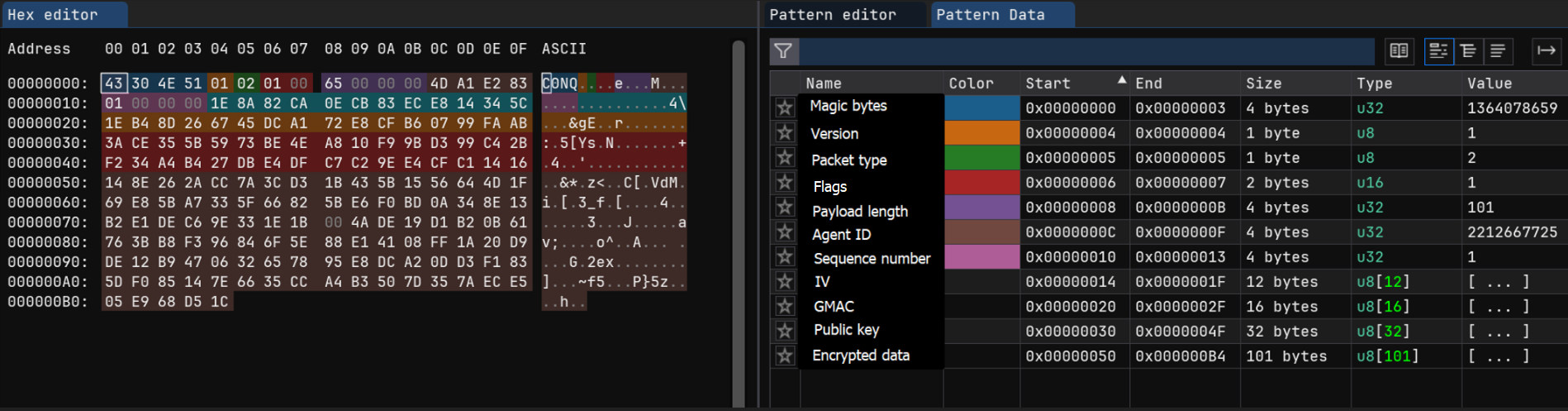Click the export arrow icon
The height and width of the screenshot is (411, 1568).
coord(1546,51)
